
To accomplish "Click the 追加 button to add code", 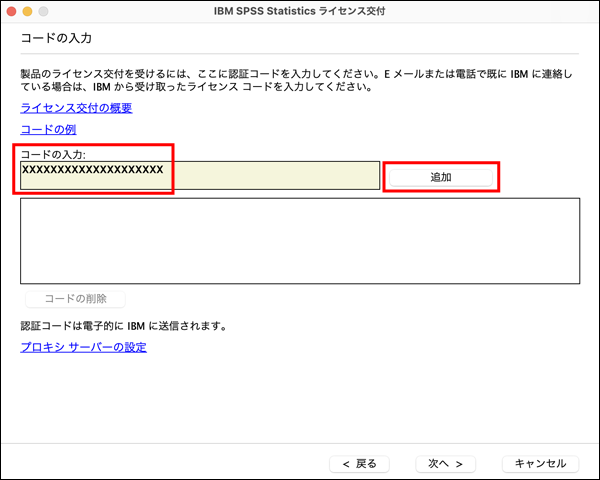I will tap(441, 177).
